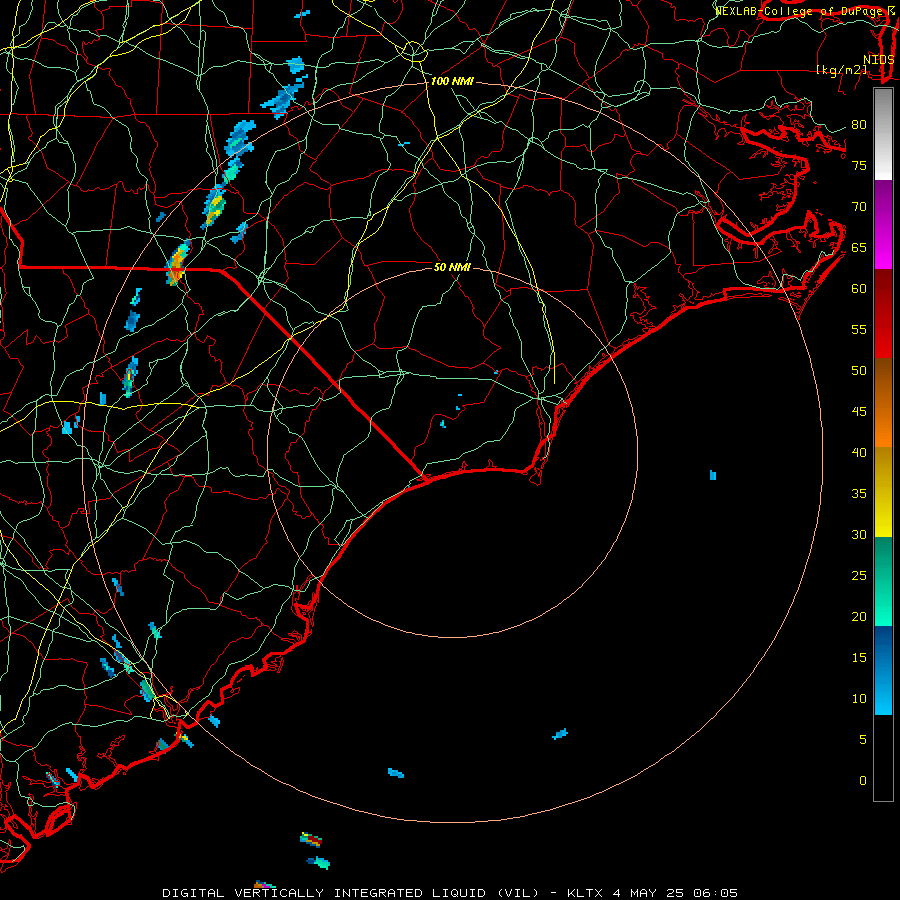This screenshot has height=900, width=900.
Task: Click the 5 value on the scale
Action: 863,740
